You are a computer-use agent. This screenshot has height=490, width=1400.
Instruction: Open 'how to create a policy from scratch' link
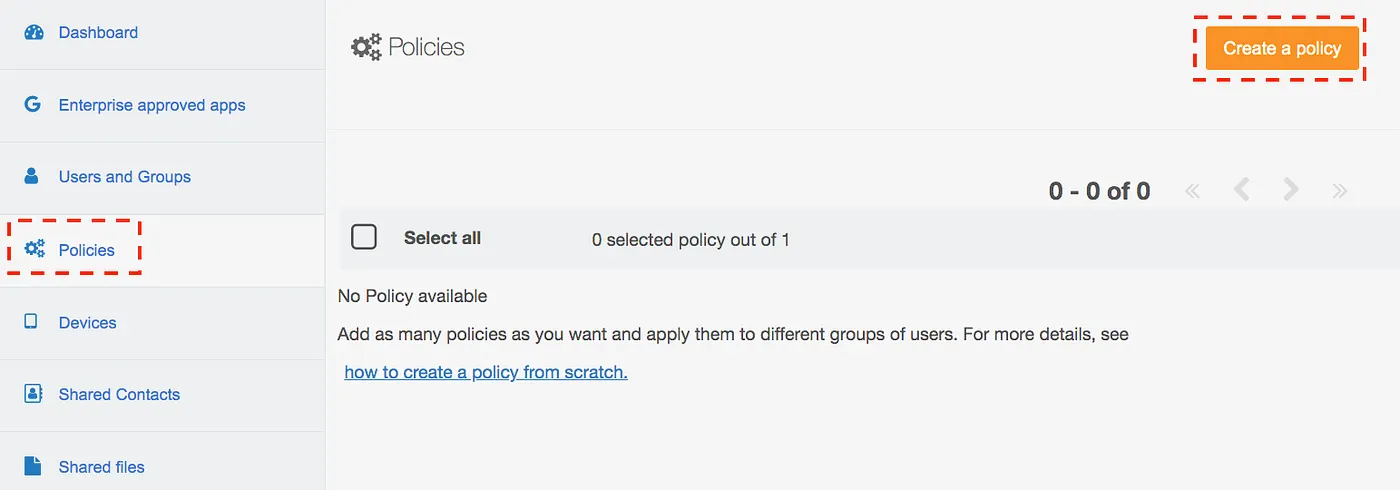pyautogui.click(x=486, y=372)
